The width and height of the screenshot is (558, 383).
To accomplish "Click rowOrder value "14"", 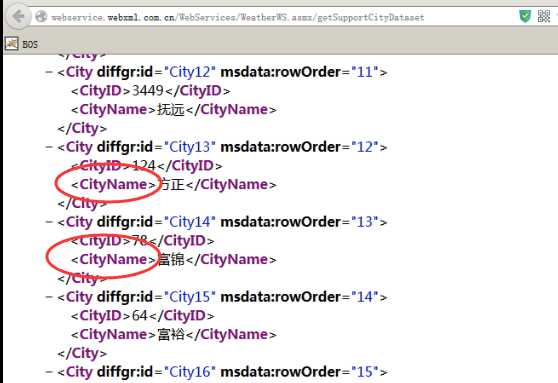I will tap(365, 297).
